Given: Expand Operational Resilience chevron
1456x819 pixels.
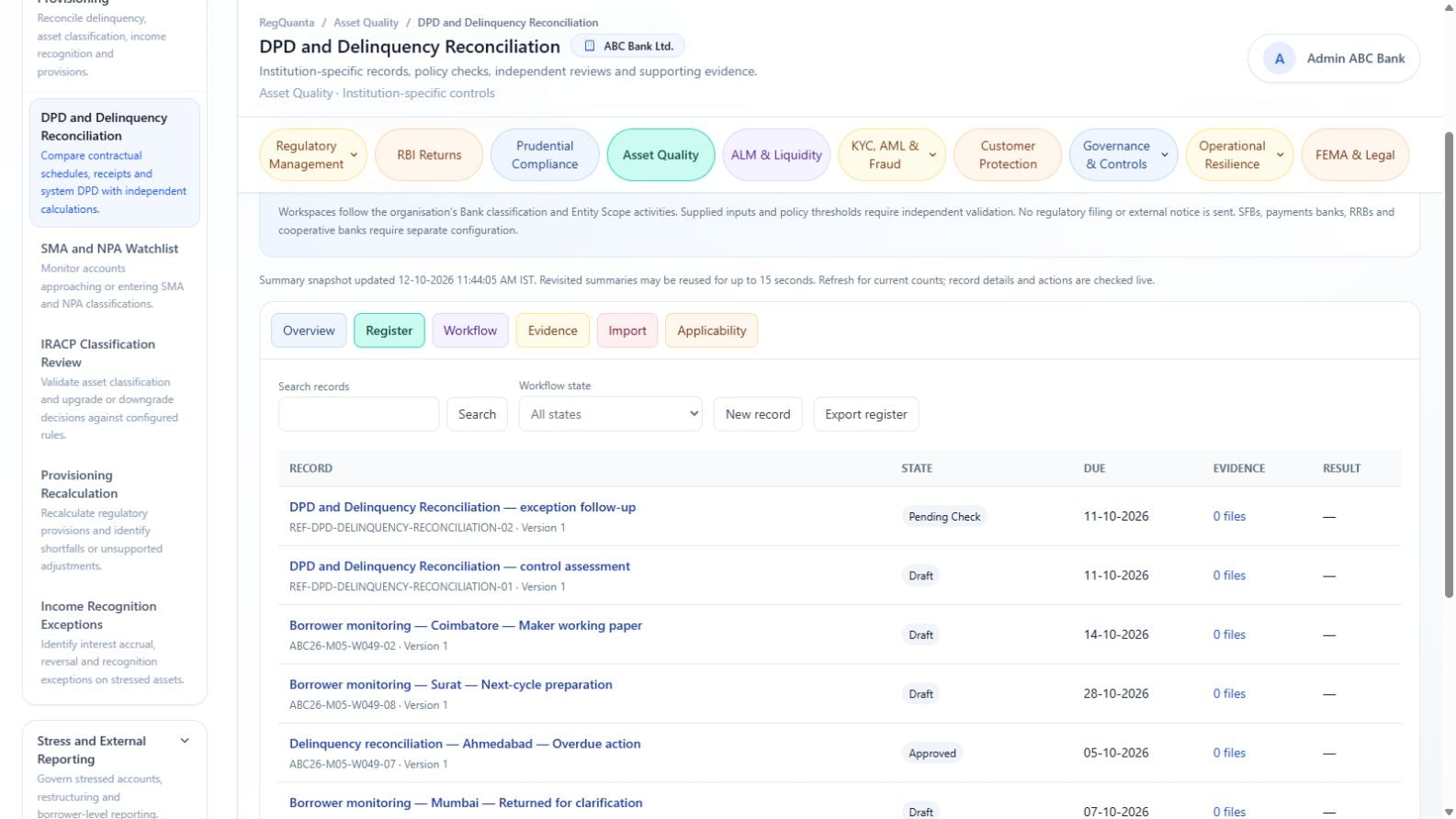Looking at the screenshot, I should (1280, 155).
